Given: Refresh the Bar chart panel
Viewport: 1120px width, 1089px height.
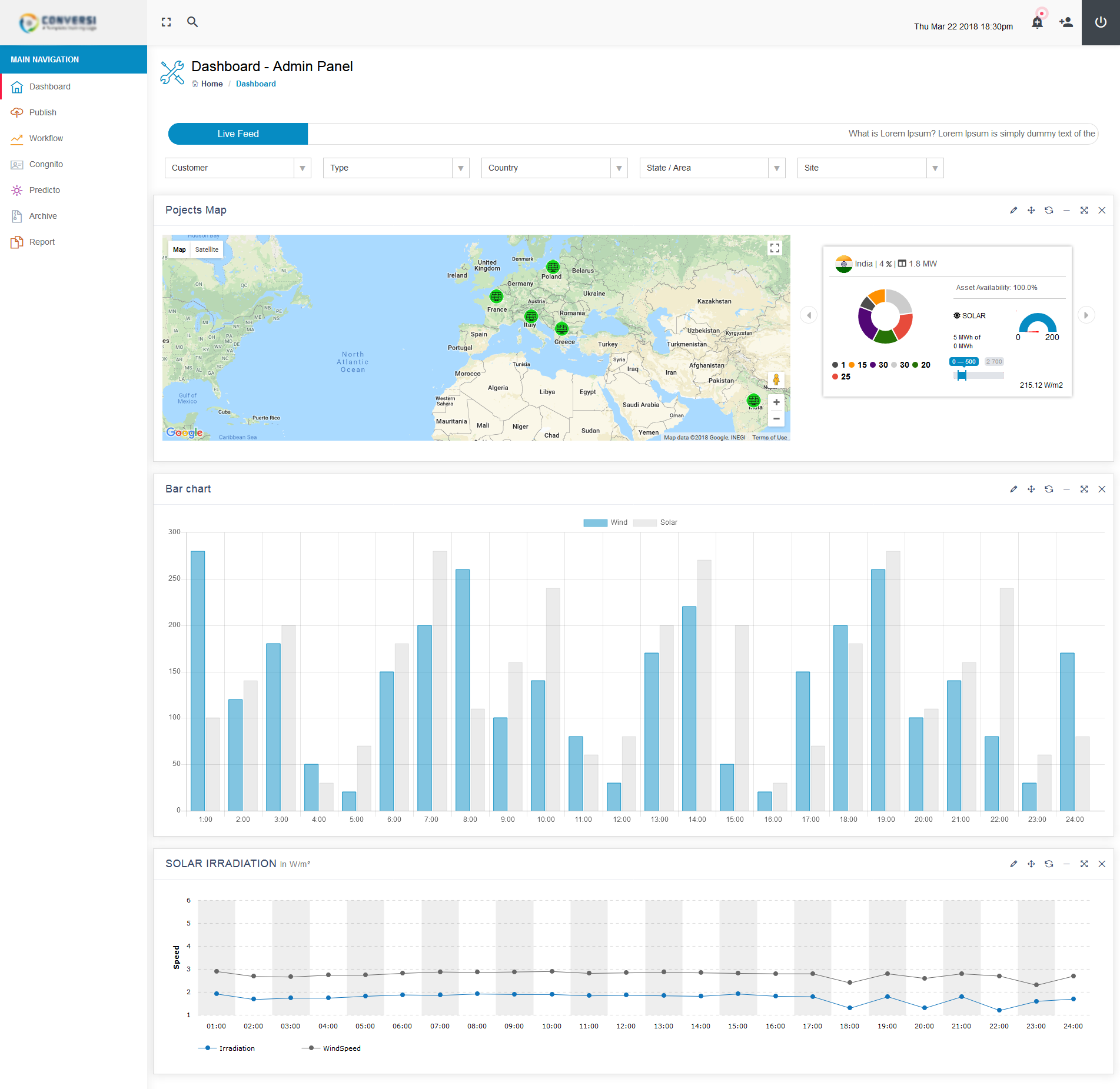Looking at the screenshot, I should (1049, 489).
